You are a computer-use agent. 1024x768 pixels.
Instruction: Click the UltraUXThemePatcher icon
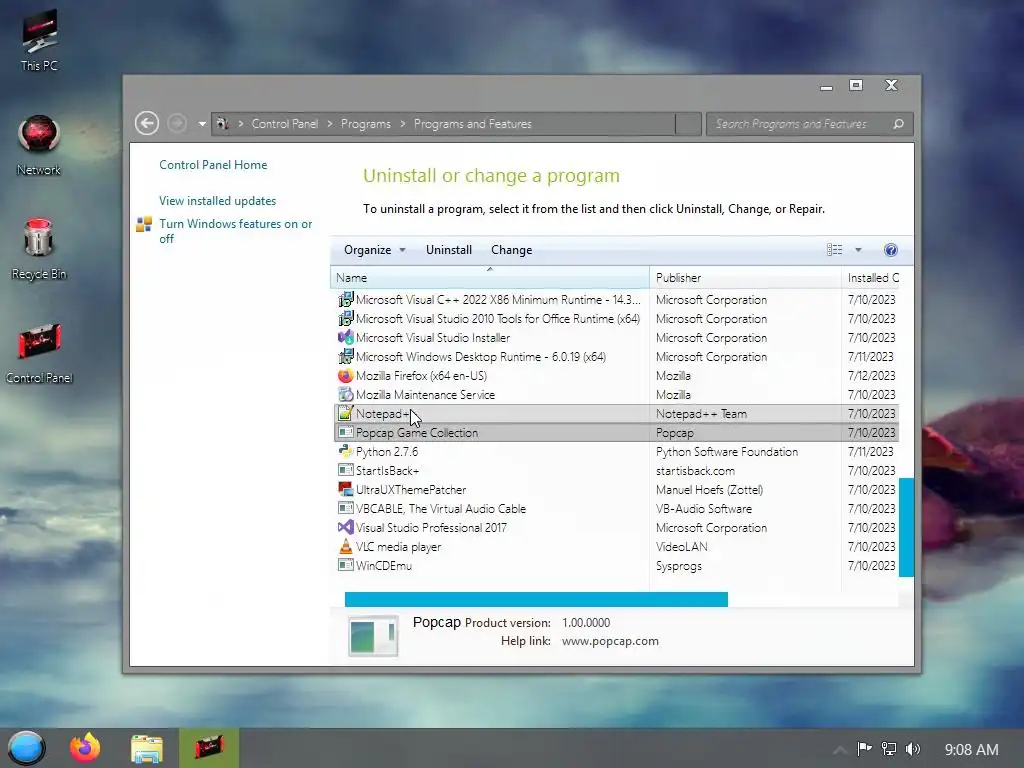click(x=345, y=489)
